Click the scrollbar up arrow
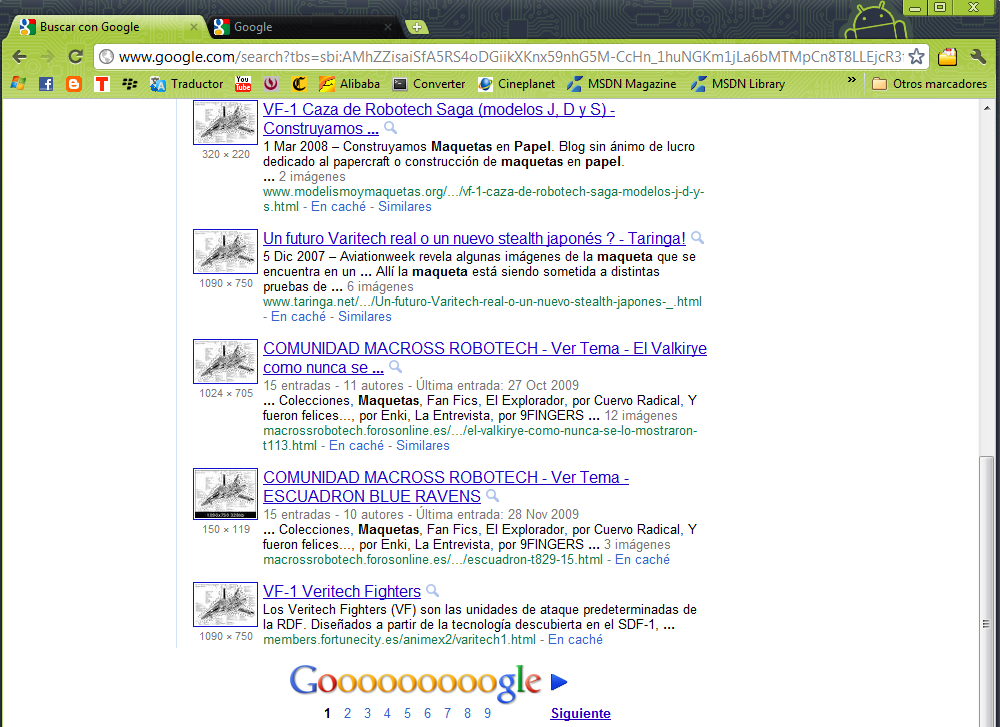Image resolution: width=1000 pixels, height=727 pixels. tap(986, 107)
